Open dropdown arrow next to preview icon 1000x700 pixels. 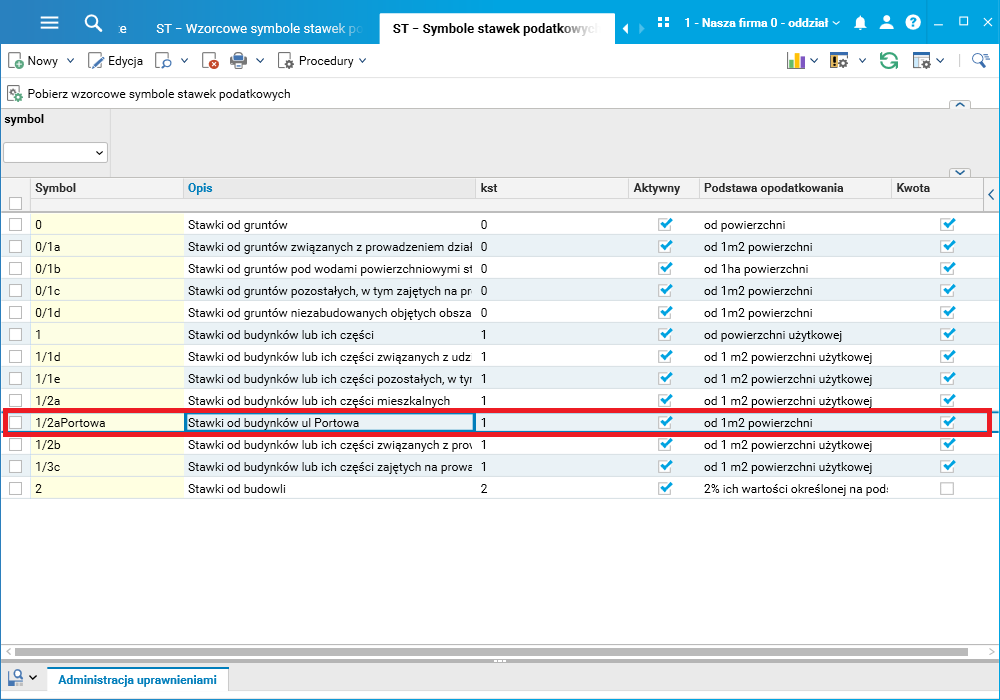pos(184,61)
